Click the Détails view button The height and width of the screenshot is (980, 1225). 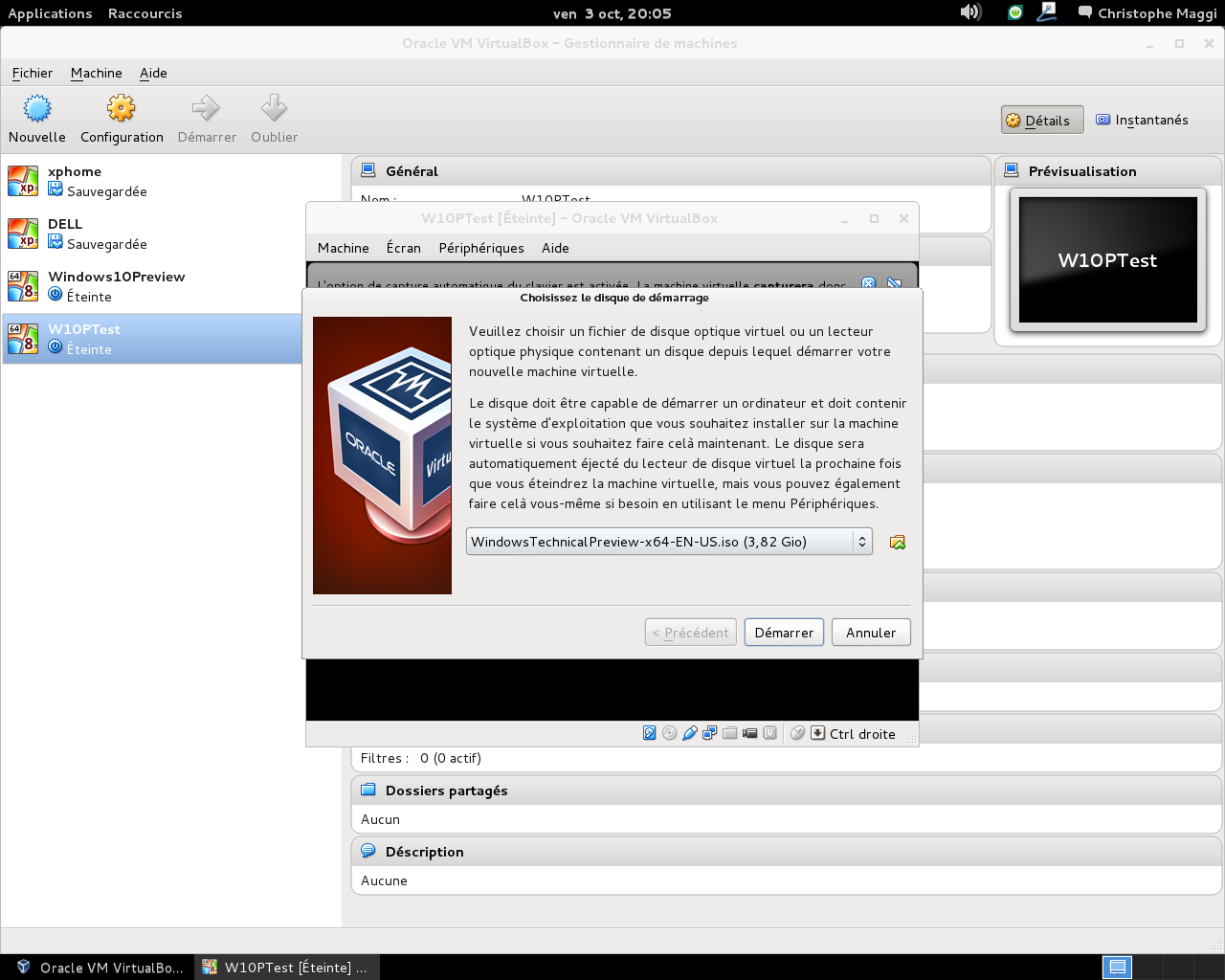coord(1042,121)
